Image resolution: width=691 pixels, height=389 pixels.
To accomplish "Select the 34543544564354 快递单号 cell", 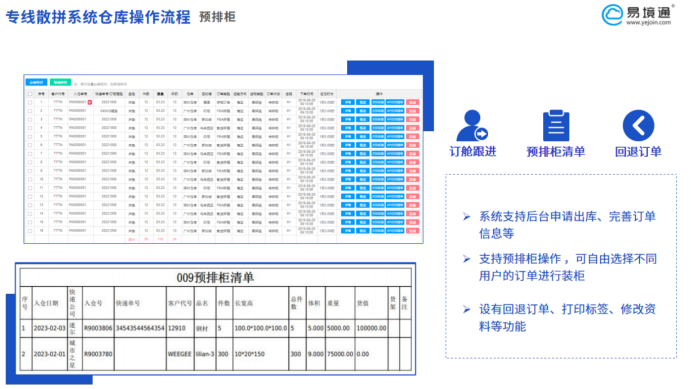I will point(140,328).
